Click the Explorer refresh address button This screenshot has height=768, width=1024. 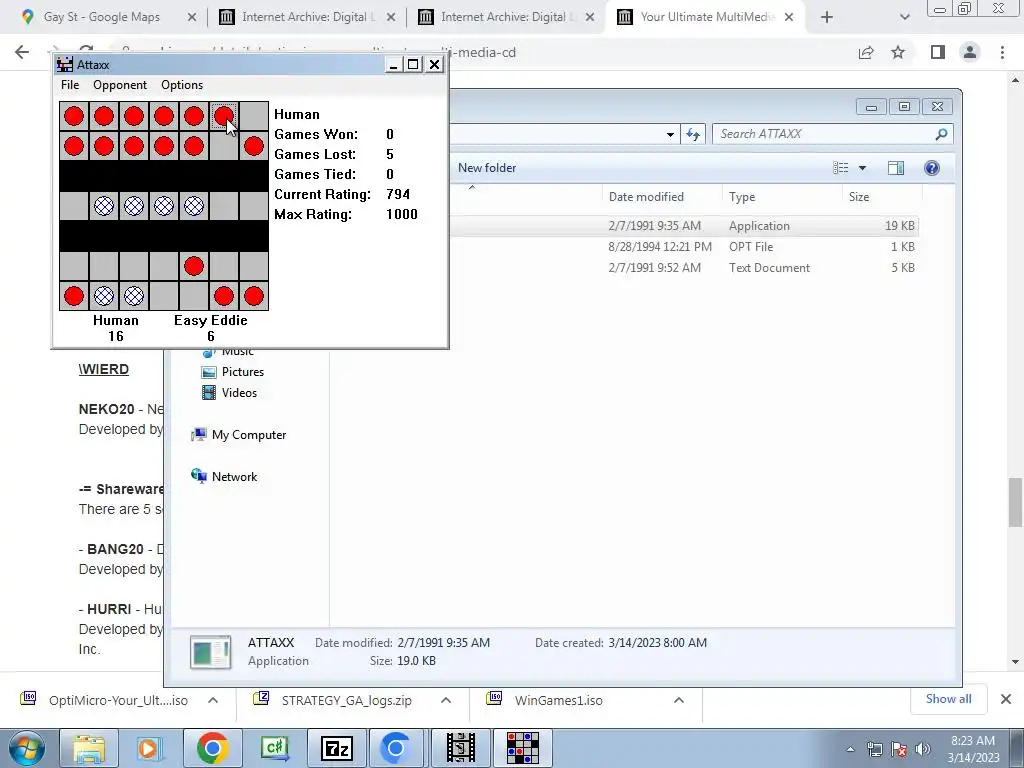click(692, 134)
